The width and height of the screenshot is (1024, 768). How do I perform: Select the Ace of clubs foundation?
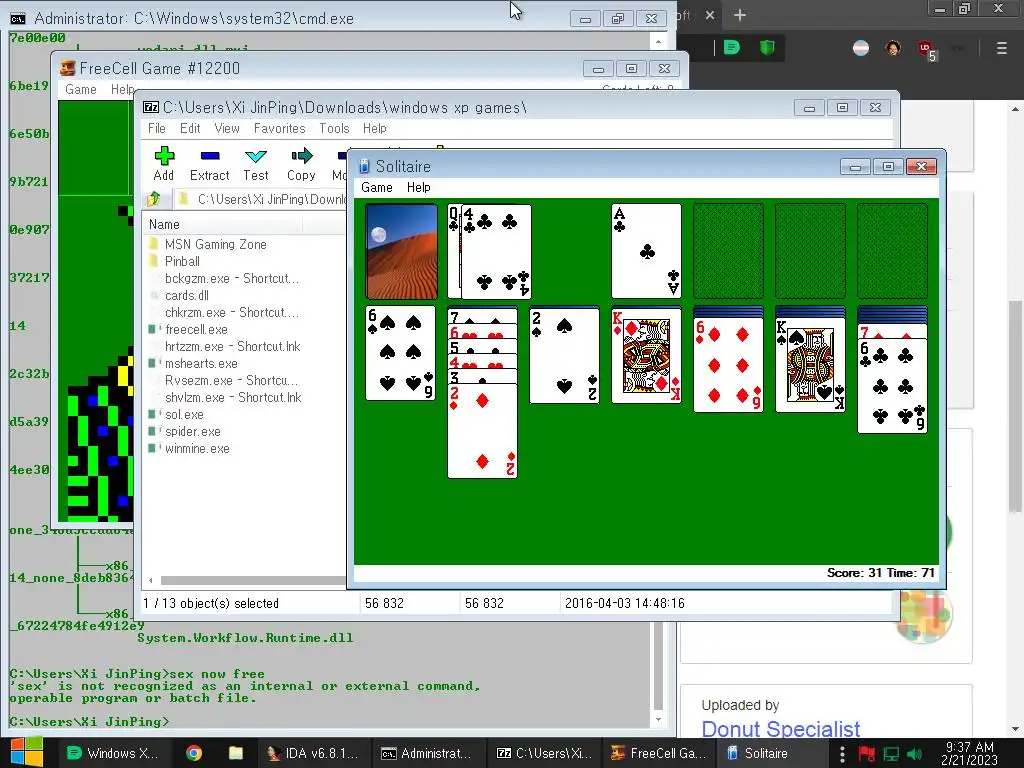point(647,251)
